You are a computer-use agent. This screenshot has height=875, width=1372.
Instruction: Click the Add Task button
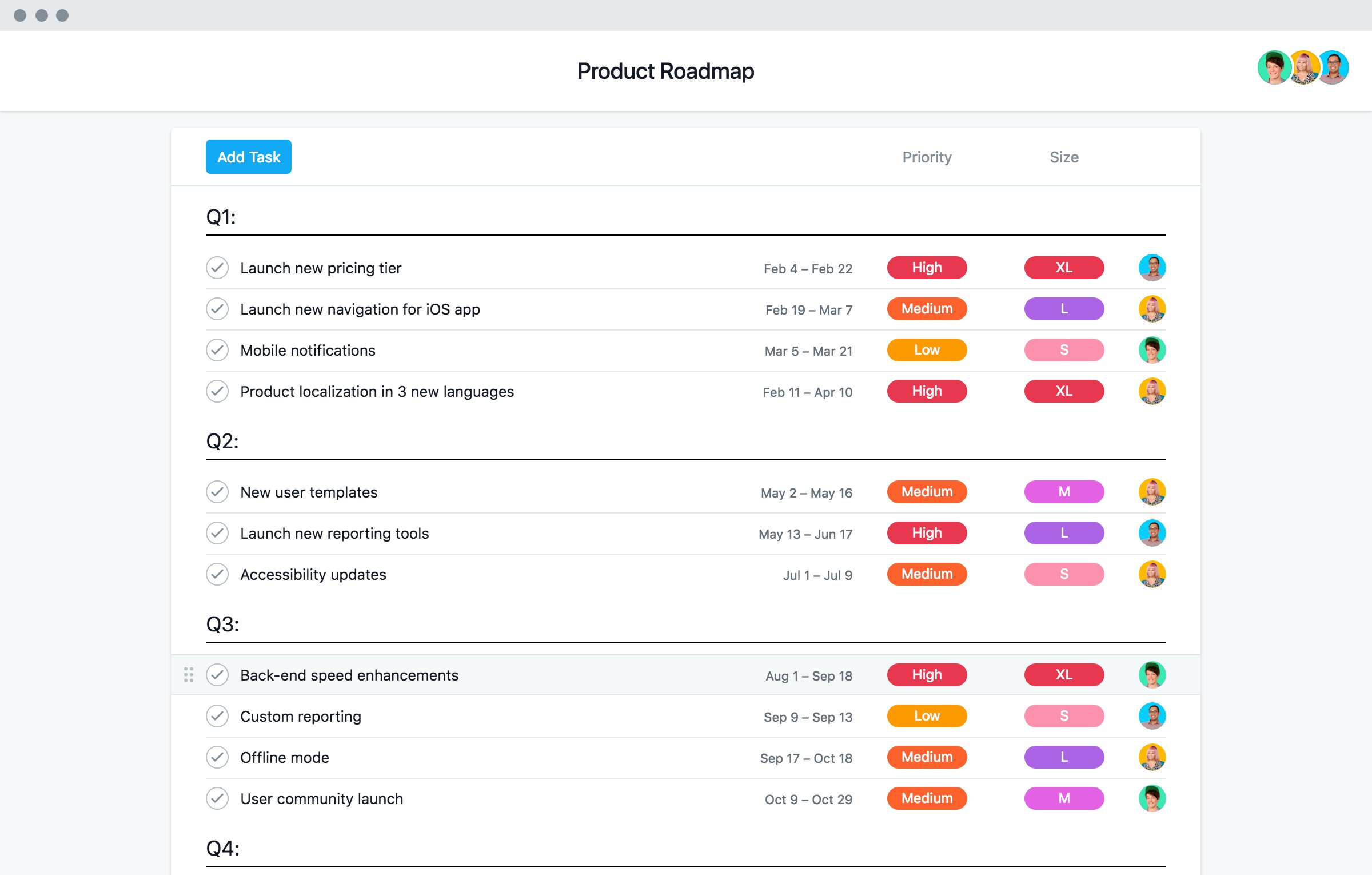(x=248, y=156)
